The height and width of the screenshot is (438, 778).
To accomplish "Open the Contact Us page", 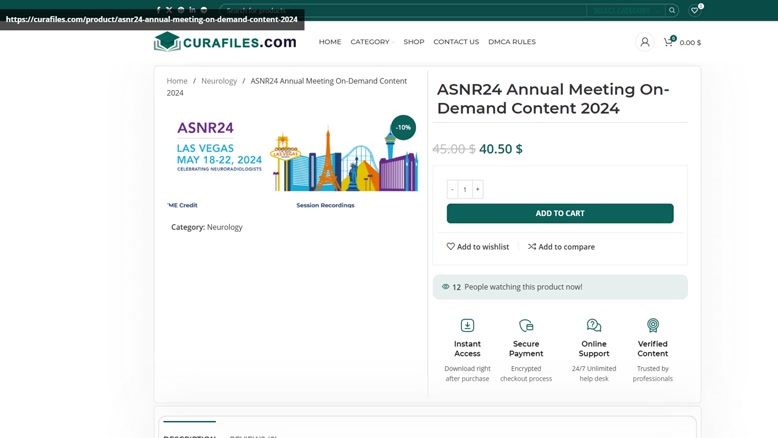I will (456, 42).
